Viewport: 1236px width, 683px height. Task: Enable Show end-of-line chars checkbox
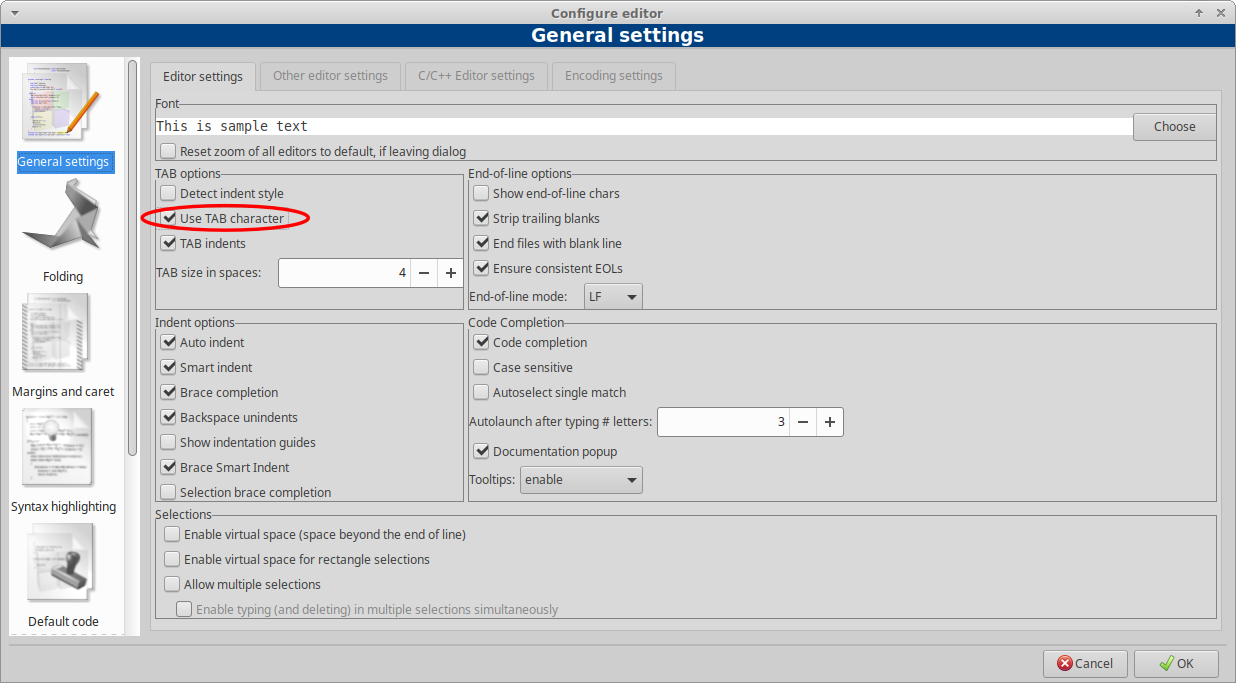click(x=482, y=194)
